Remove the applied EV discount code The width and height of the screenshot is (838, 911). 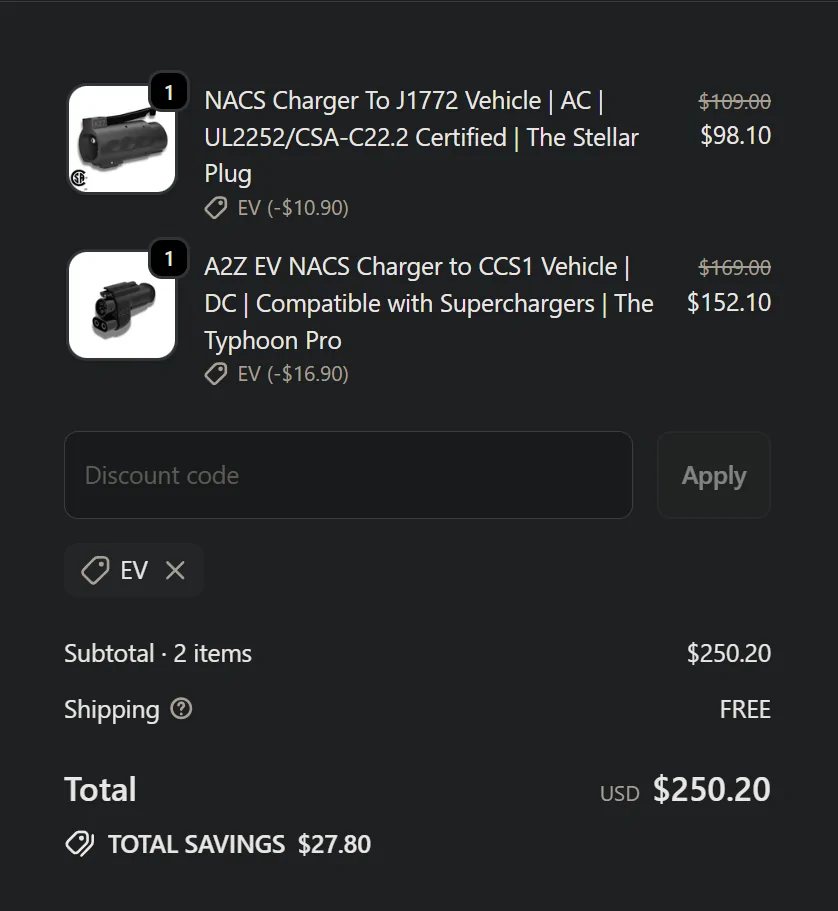tap(175, 570)
